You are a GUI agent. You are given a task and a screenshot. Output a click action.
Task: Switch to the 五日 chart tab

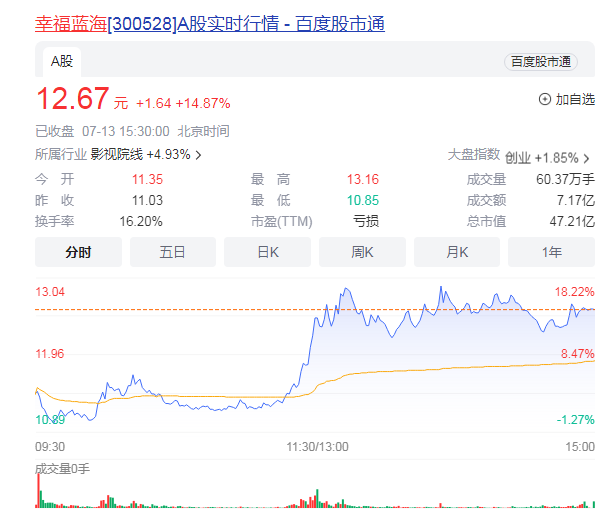(172, 252)
